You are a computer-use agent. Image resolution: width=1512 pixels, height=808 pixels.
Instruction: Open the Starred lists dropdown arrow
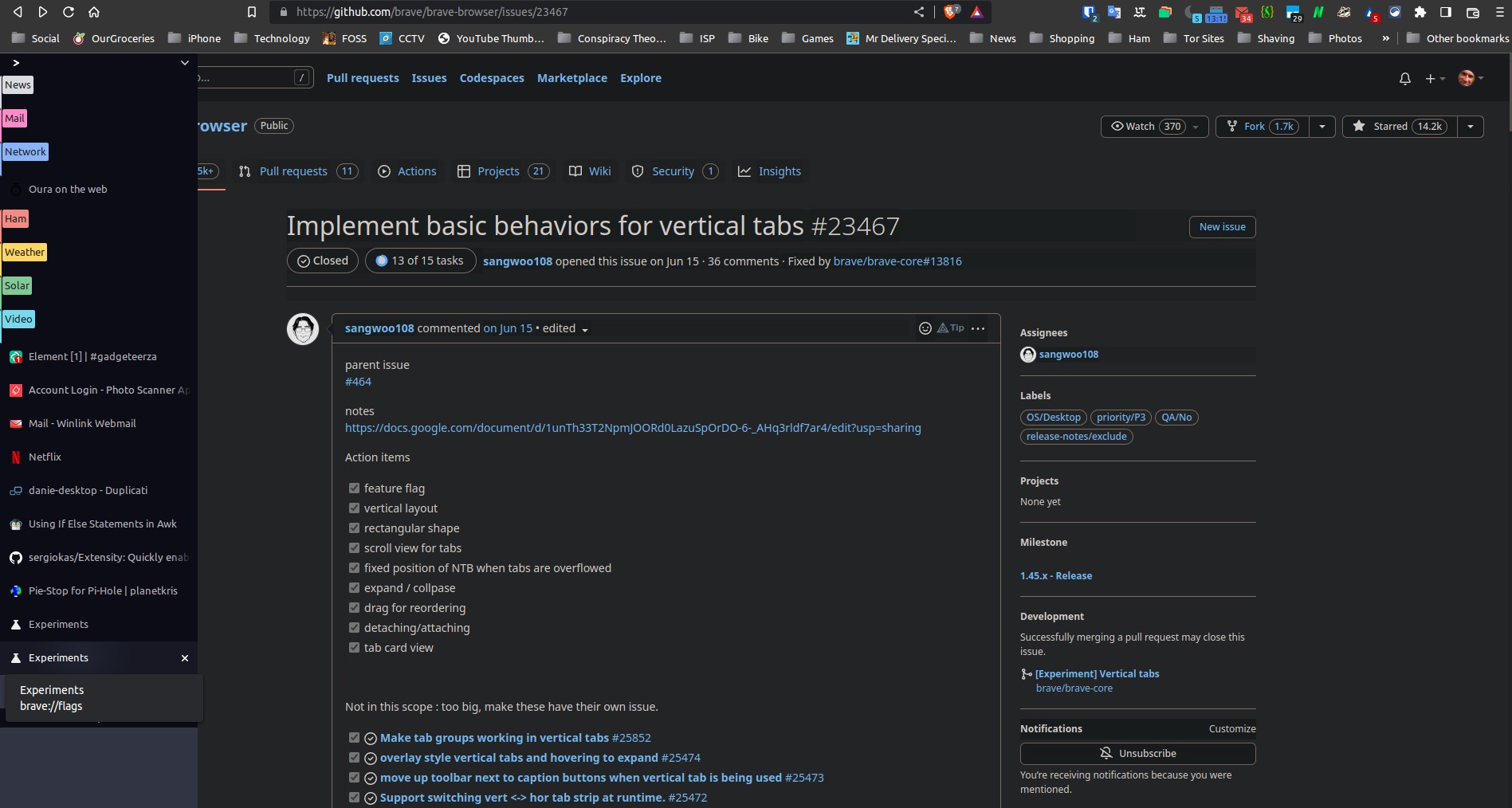pos(1470,127)
